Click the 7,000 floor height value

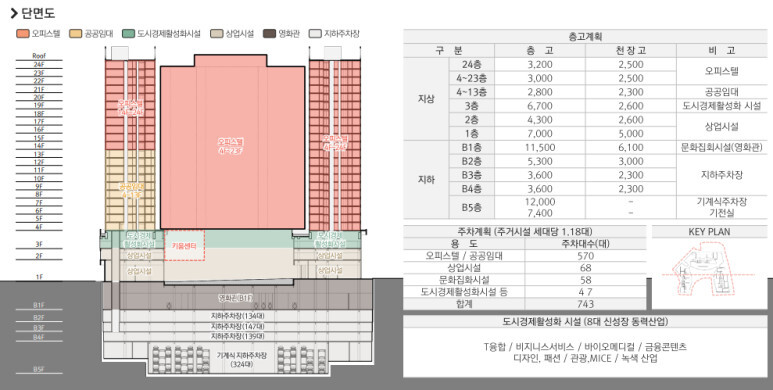pyautogui.click(x=540, y=134)
